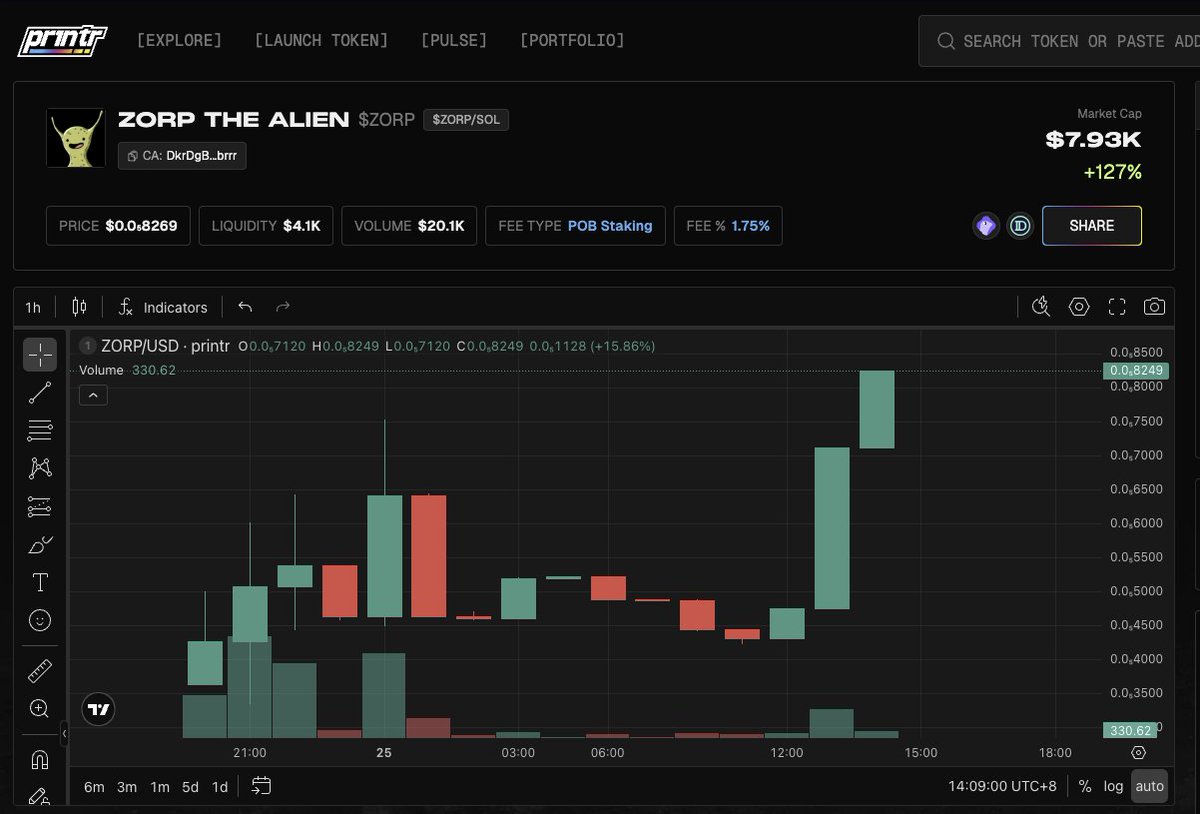Click the TradingView logo on chart
Image resolution: width=1200 pixels, height=814 pixels.
tap(98, 710)
